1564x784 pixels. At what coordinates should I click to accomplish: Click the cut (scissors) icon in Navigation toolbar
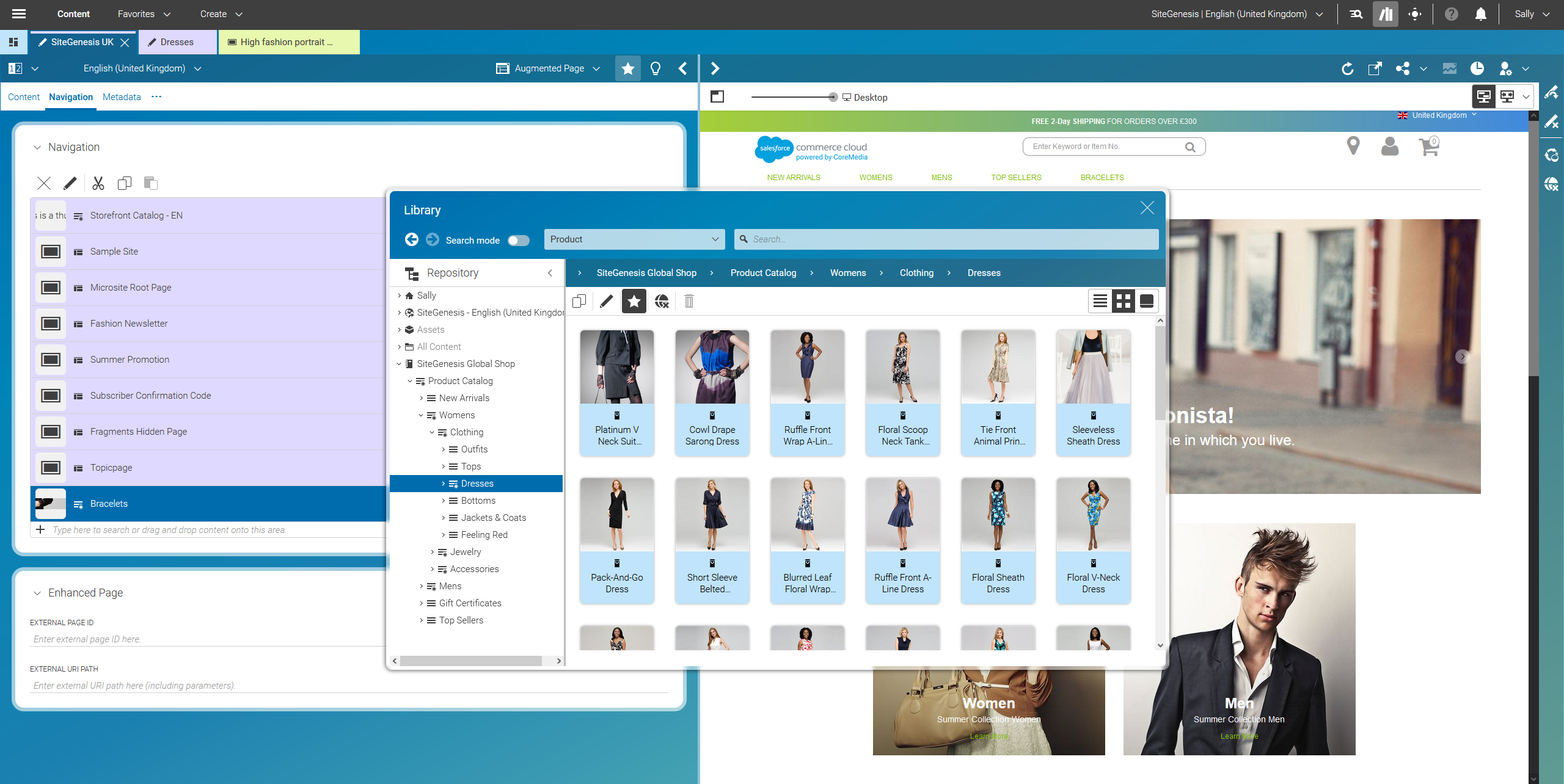(x=98, y=183)
